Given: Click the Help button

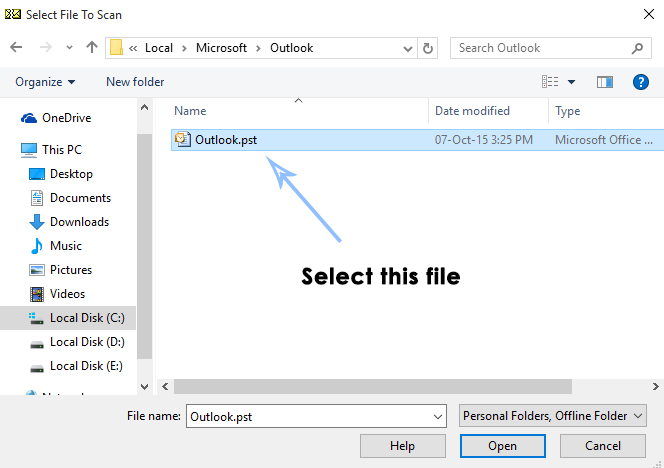Looking at the screenshot, I should (x=403, y=446).
